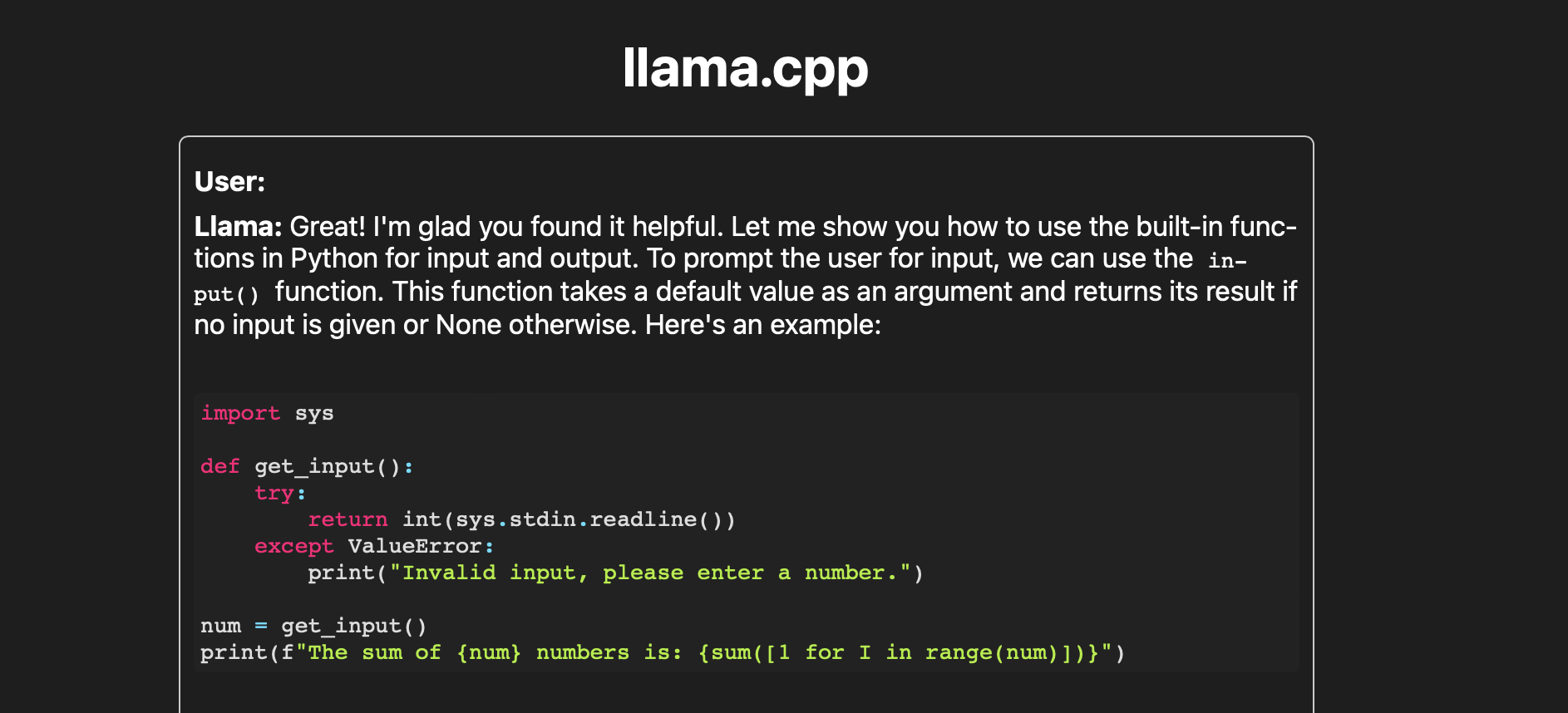
Task: Click the "Here's an example:" sentence
Action: pyautogui.click(x=762, y=324)
